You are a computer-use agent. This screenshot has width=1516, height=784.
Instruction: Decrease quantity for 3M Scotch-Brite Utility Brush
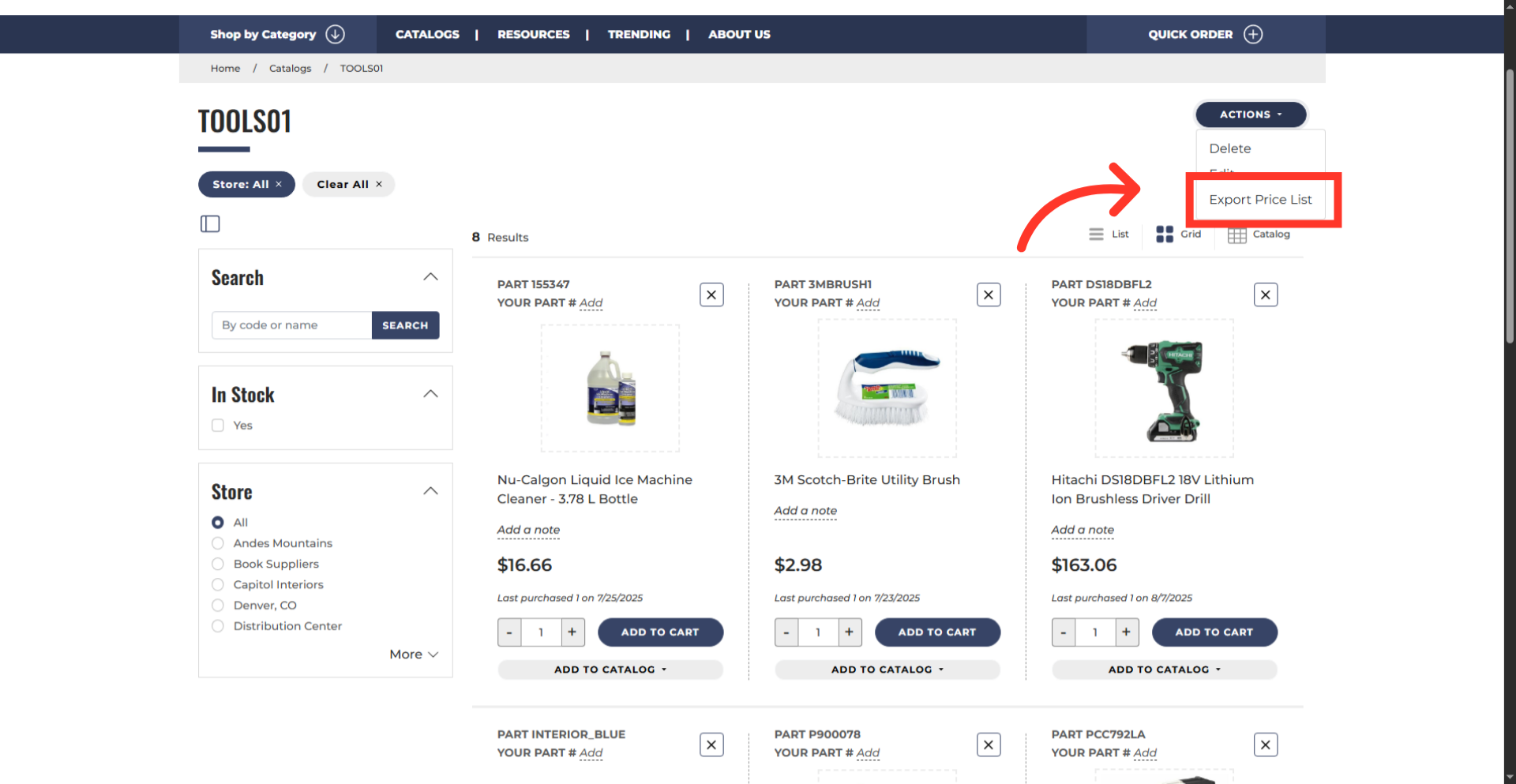click(x=786, y=632)
